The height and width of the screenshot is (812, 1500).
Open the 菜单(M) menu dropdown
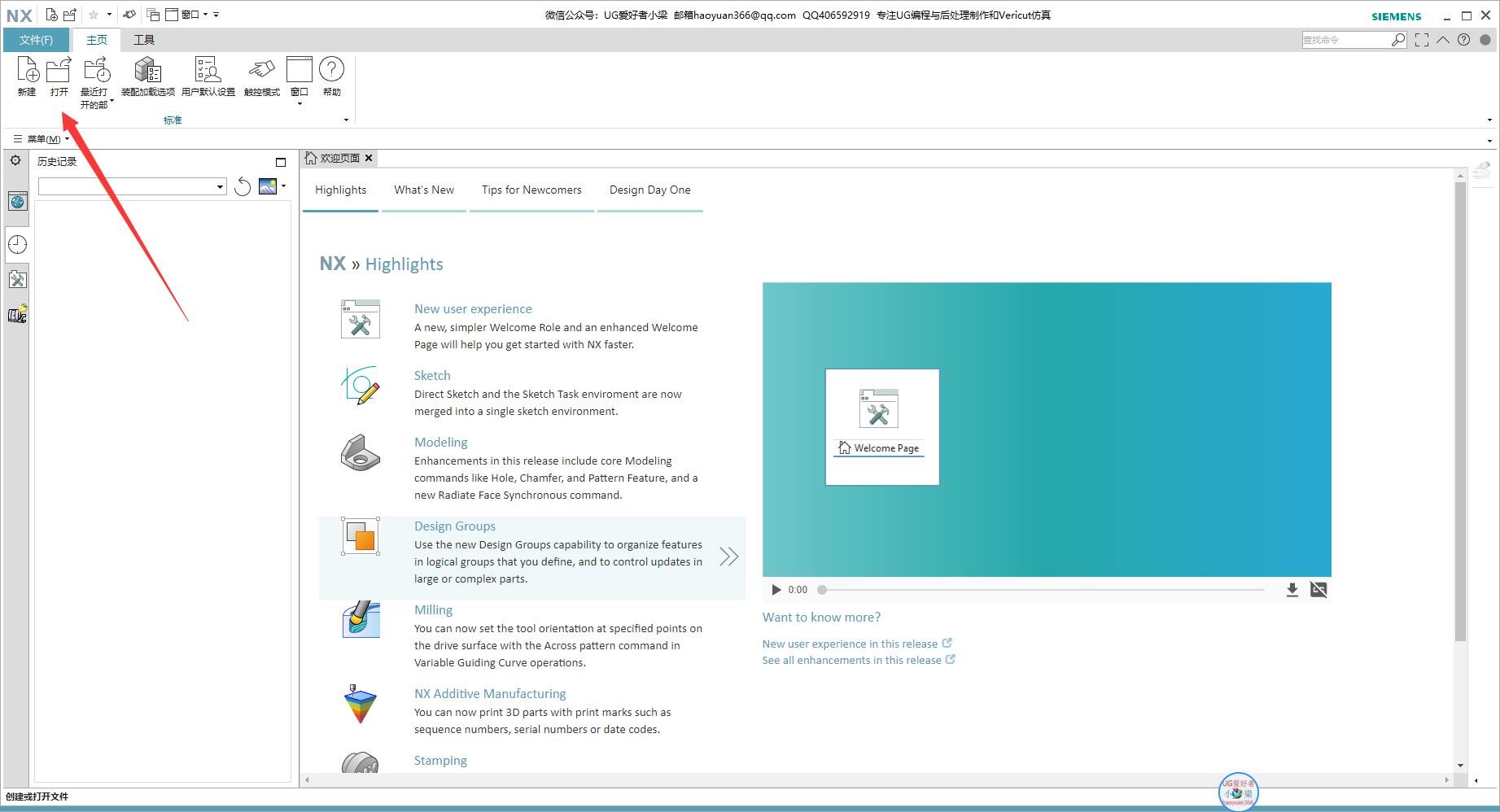42,139
